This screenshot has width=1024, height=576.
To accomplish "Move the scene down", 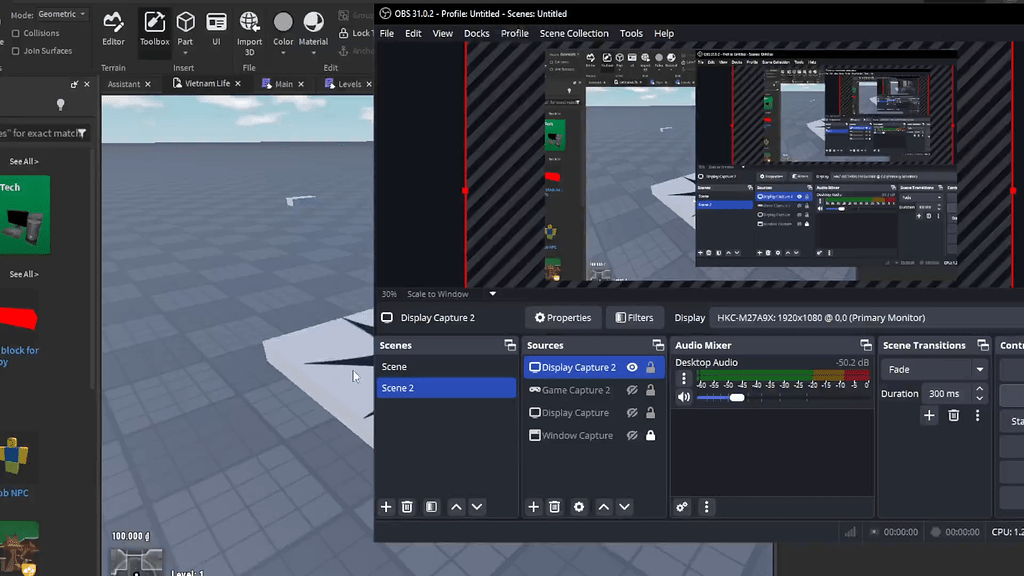I will [x=477, y=507].
